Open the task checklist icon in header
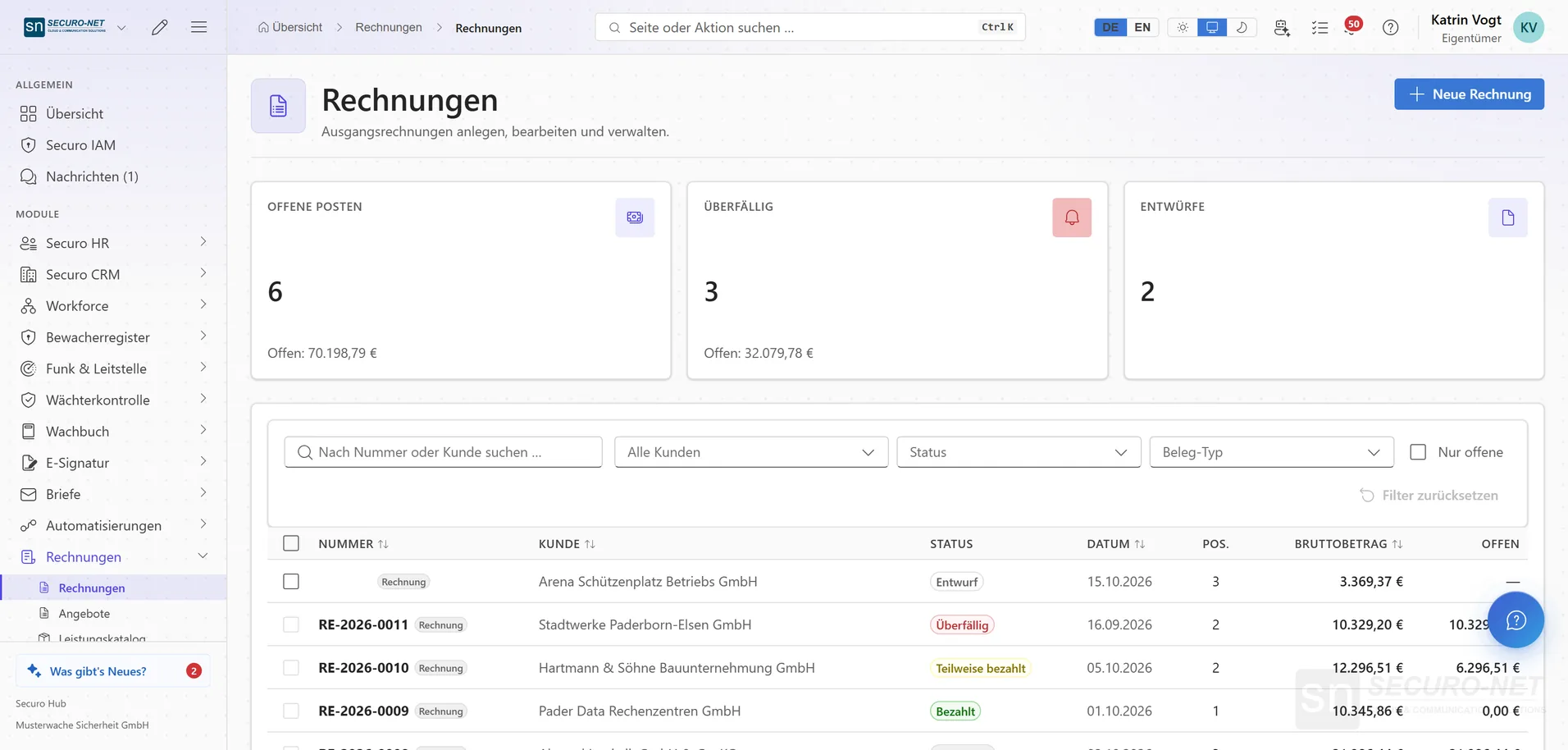The height and width of the screenshot is (750, 1568). 1320,27
